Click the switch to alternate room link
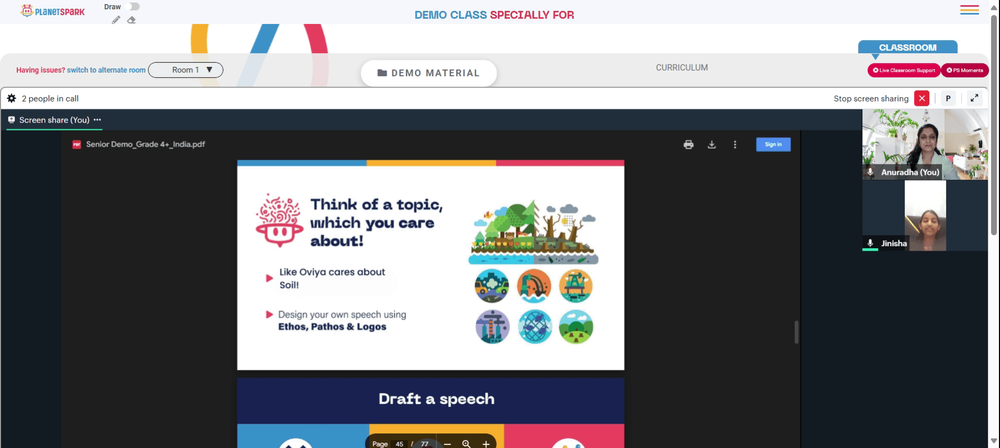Viewport: 1000px width, 448px height. [x=106, y=70]
